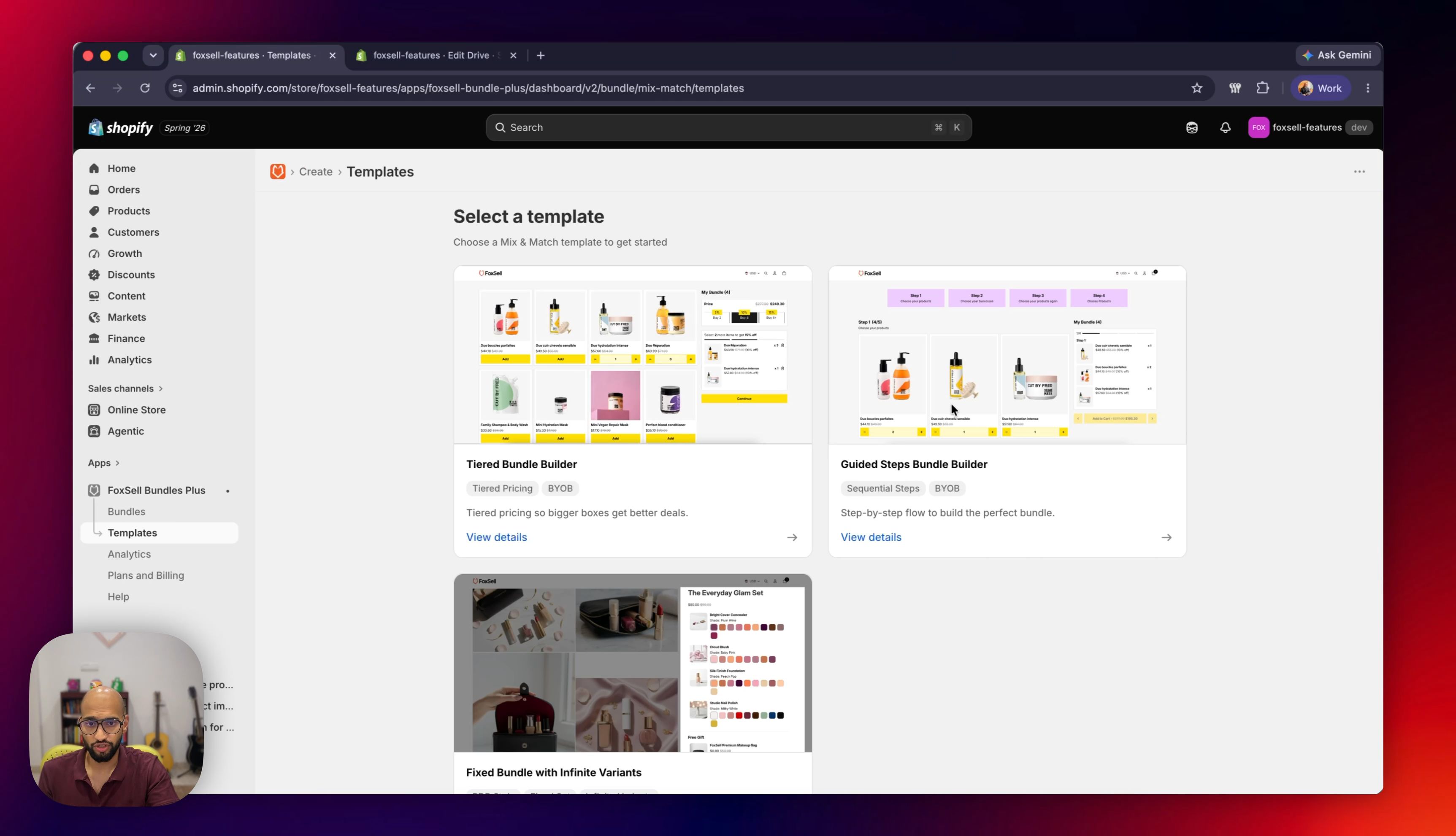Go to Orders in sidebar

click(x=124, y=189)
